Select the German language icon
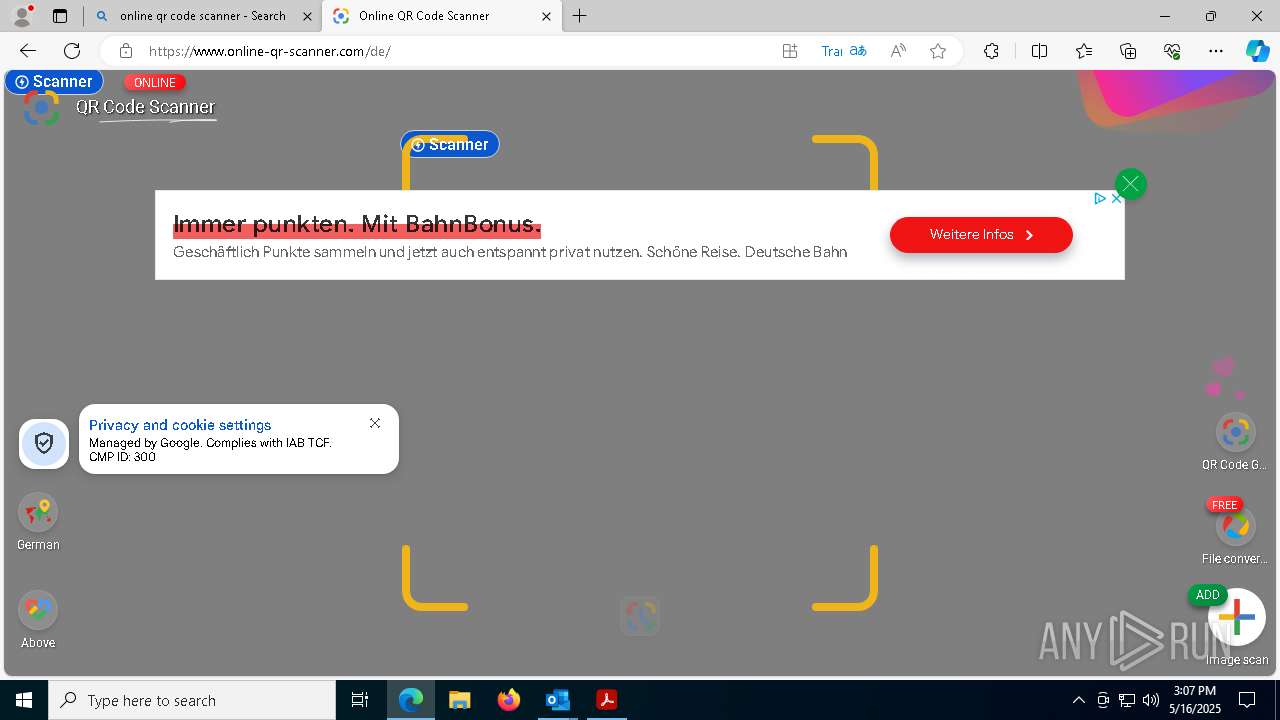Viewport: 1280px width, 720px height. (38, 513)
